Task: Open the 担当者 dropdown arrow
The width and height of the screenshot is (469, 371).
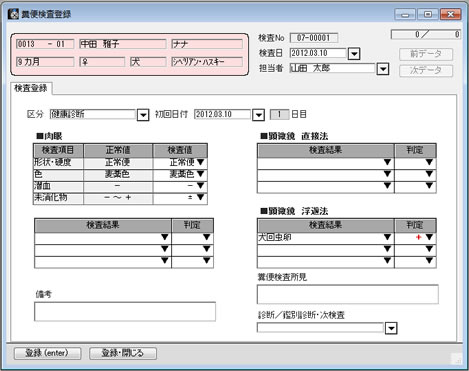Action: tap(383, 69)
